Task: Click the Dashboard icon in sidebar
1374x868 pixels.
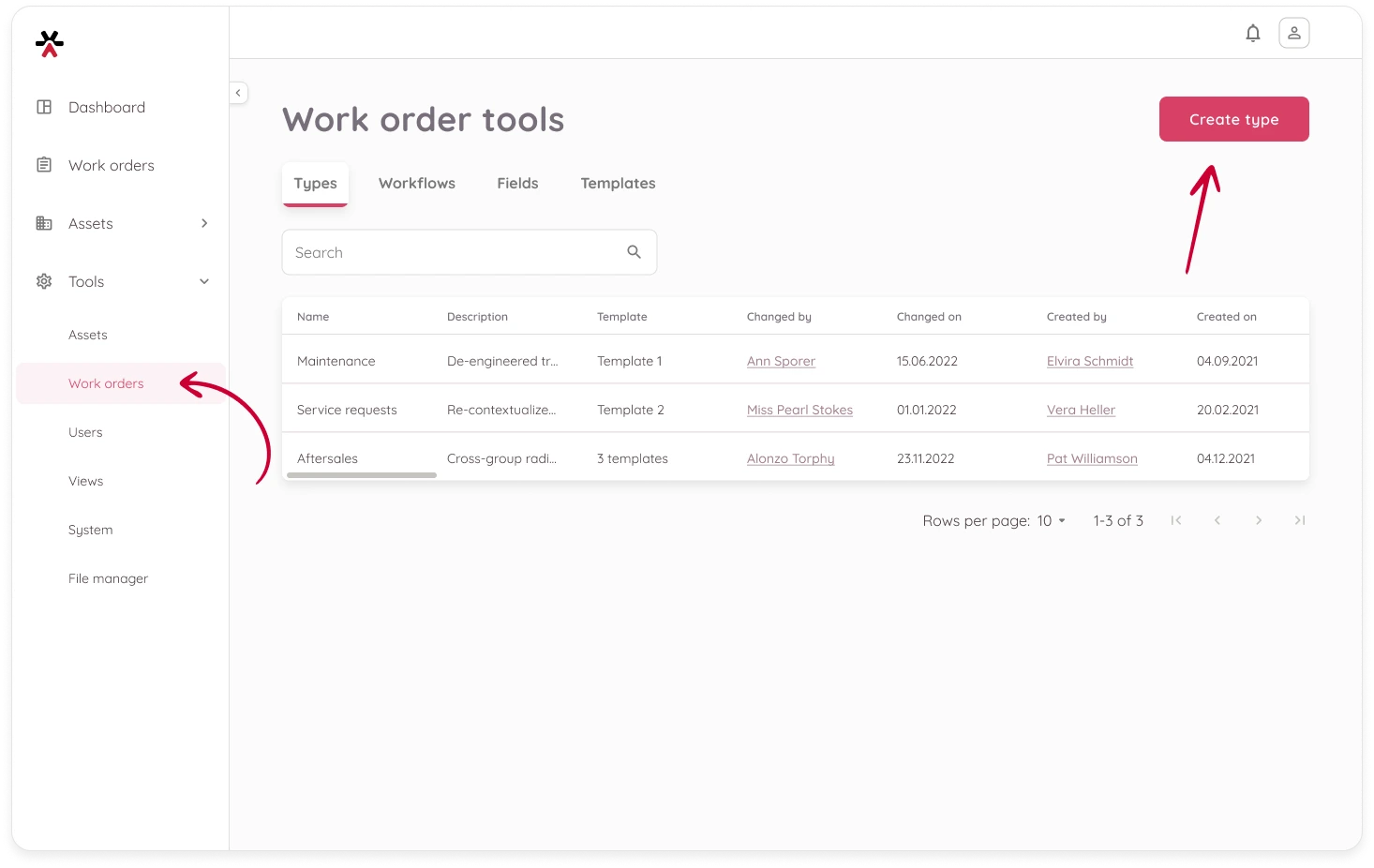Action: (x=44, y=107)
